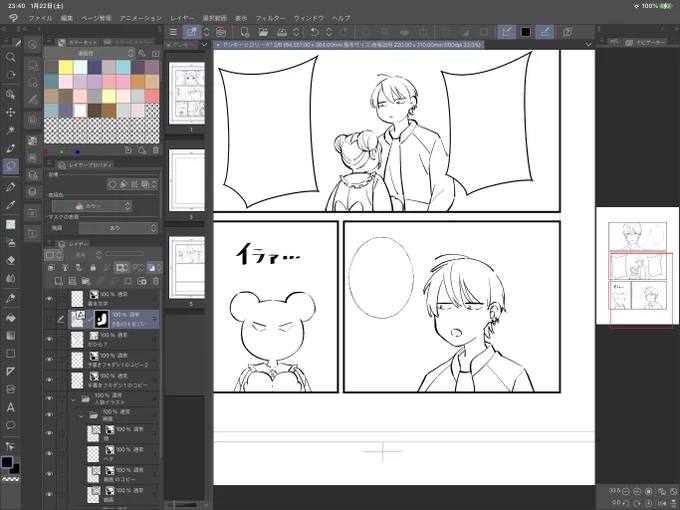Select the Zoom magnifier tool

point(10,57)
